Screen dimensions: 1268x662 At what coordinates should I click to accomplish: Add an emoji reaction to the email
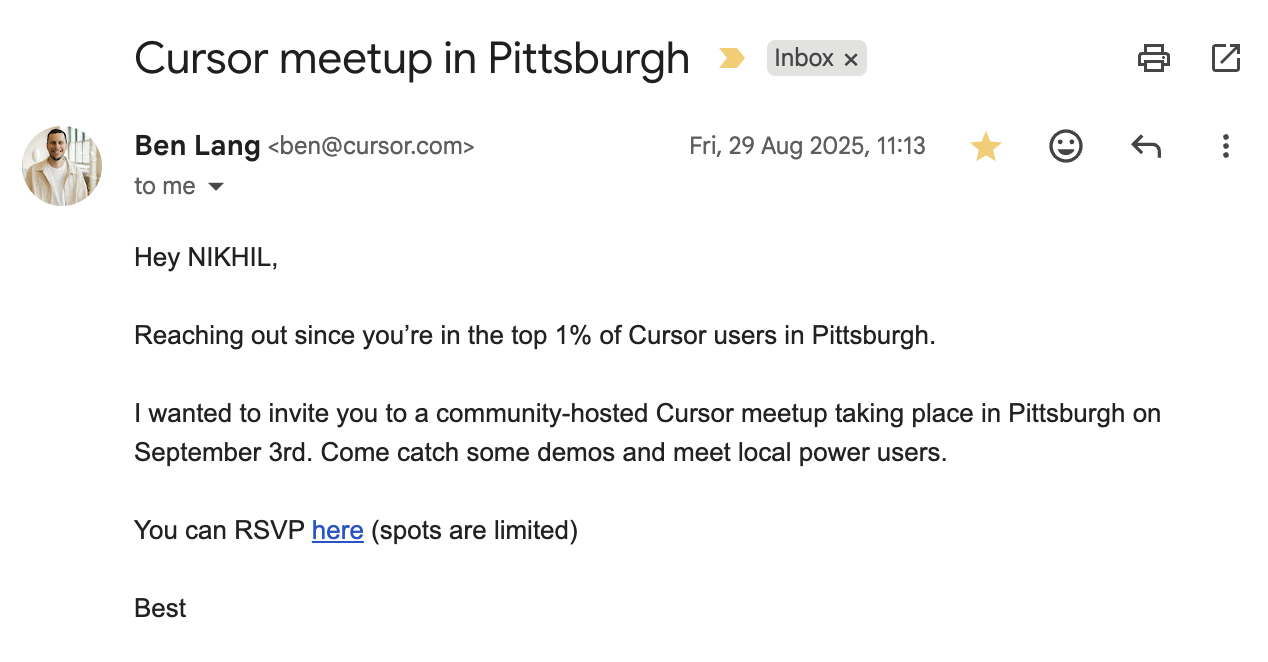point(1065,147)
